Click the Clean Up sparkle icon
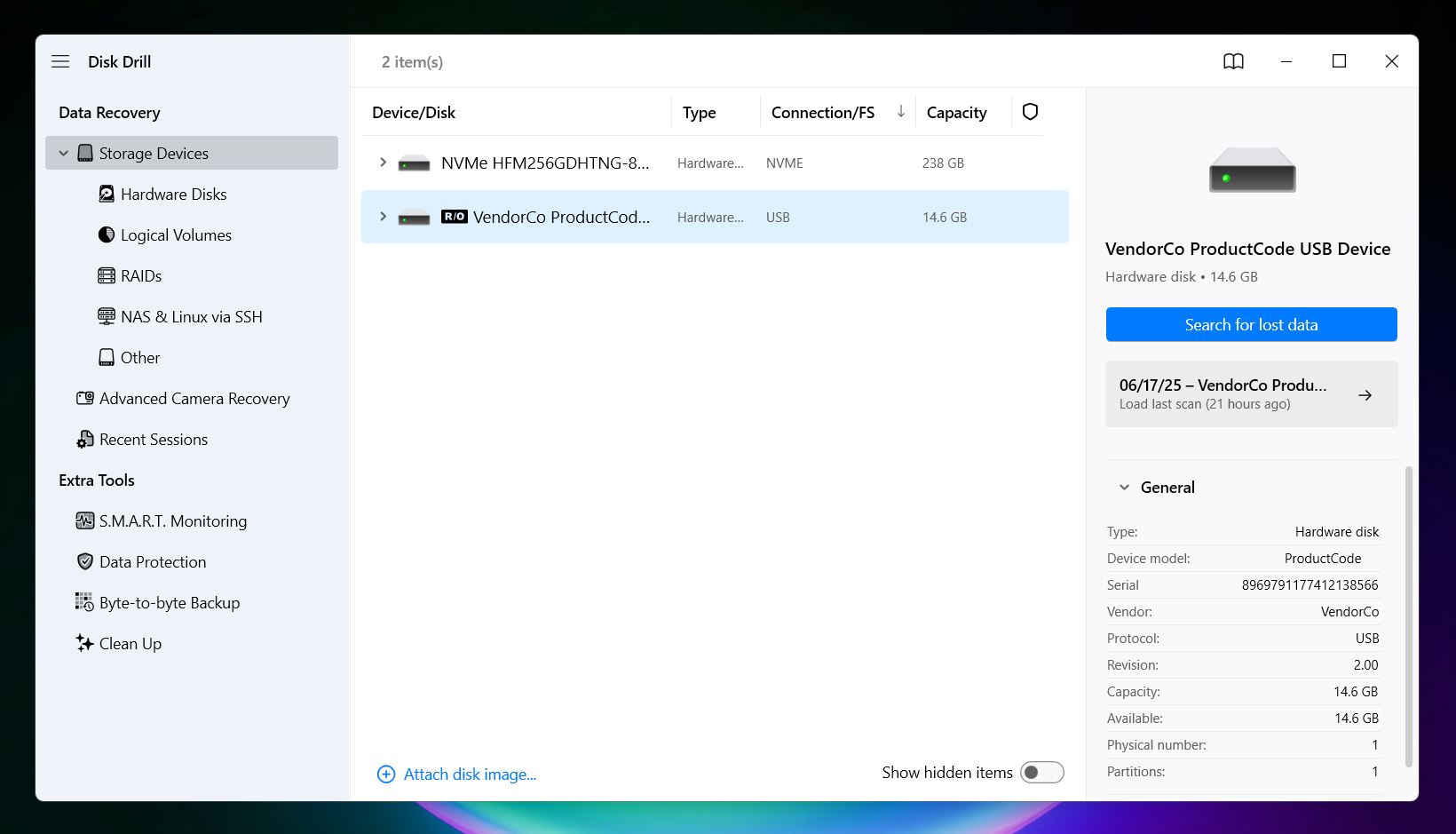This screenshot has width=1456, height=834. [84, 643]
